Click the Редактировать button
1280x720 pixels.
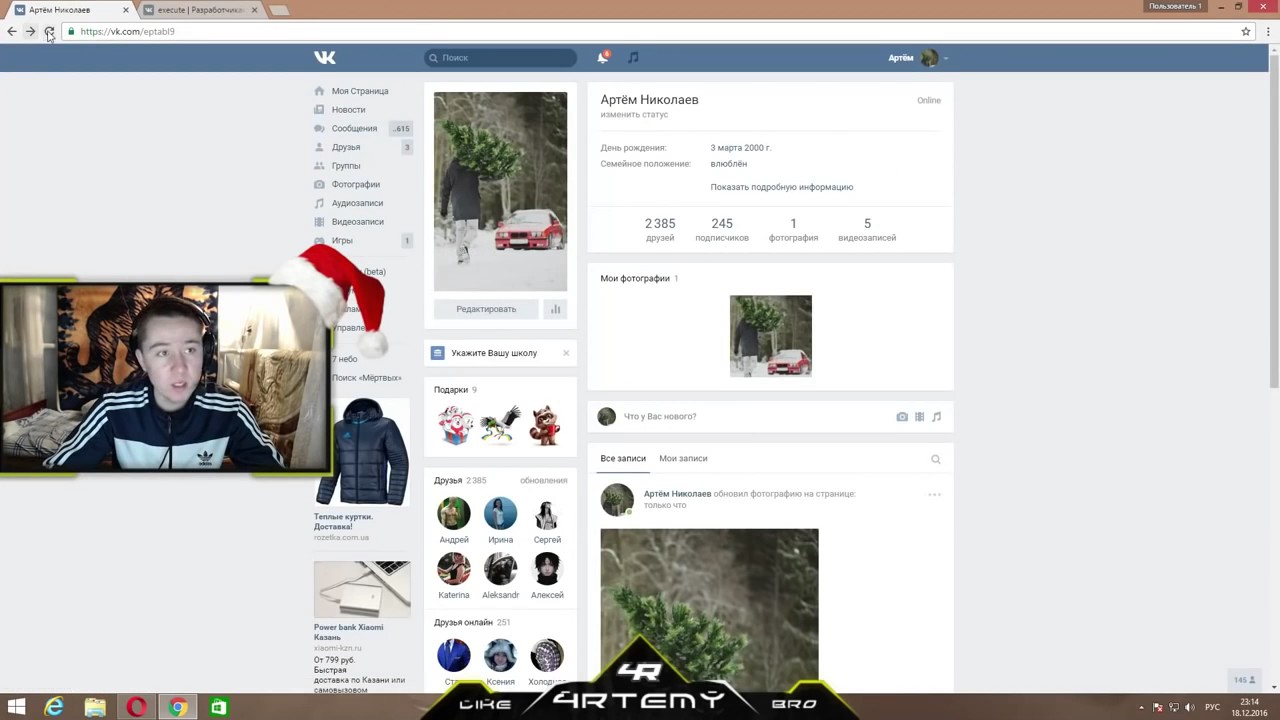tap(486, 309)
